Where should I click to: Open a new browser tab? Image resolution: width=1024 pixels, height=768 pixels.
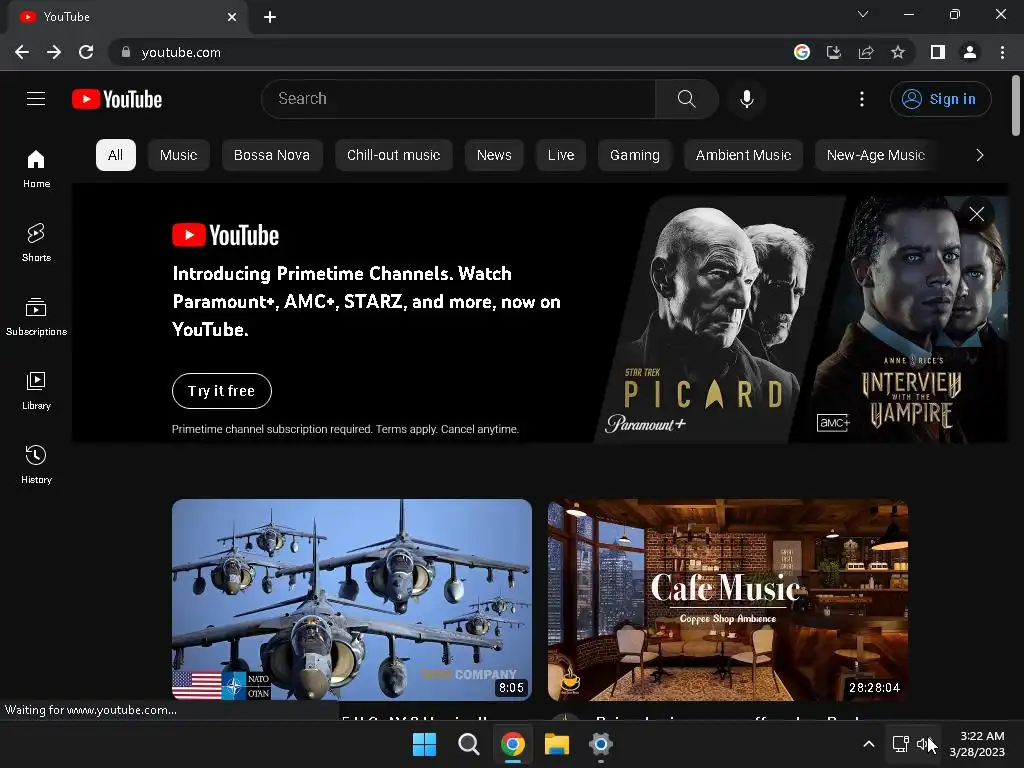coord(270,17)
